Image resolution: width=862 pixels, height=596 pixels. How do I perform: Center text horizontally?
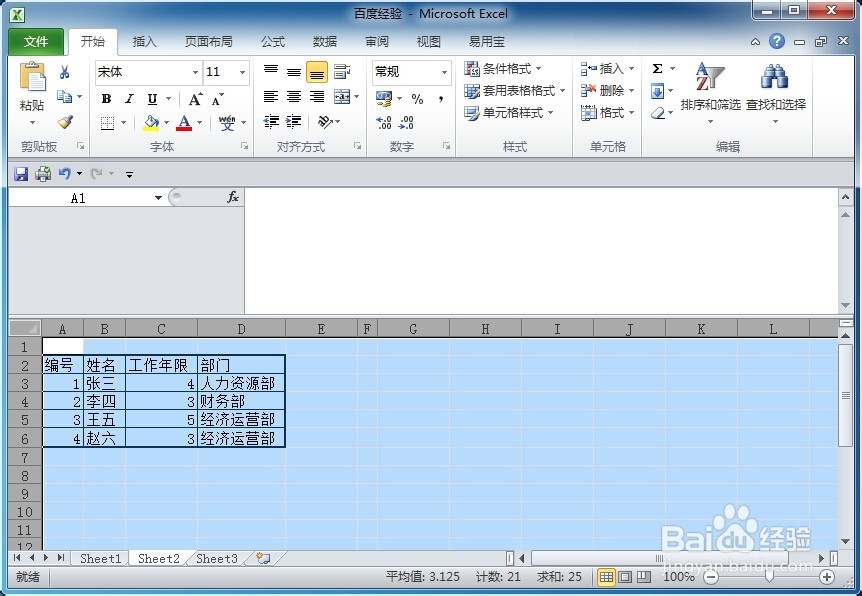(x=294, y=97)
